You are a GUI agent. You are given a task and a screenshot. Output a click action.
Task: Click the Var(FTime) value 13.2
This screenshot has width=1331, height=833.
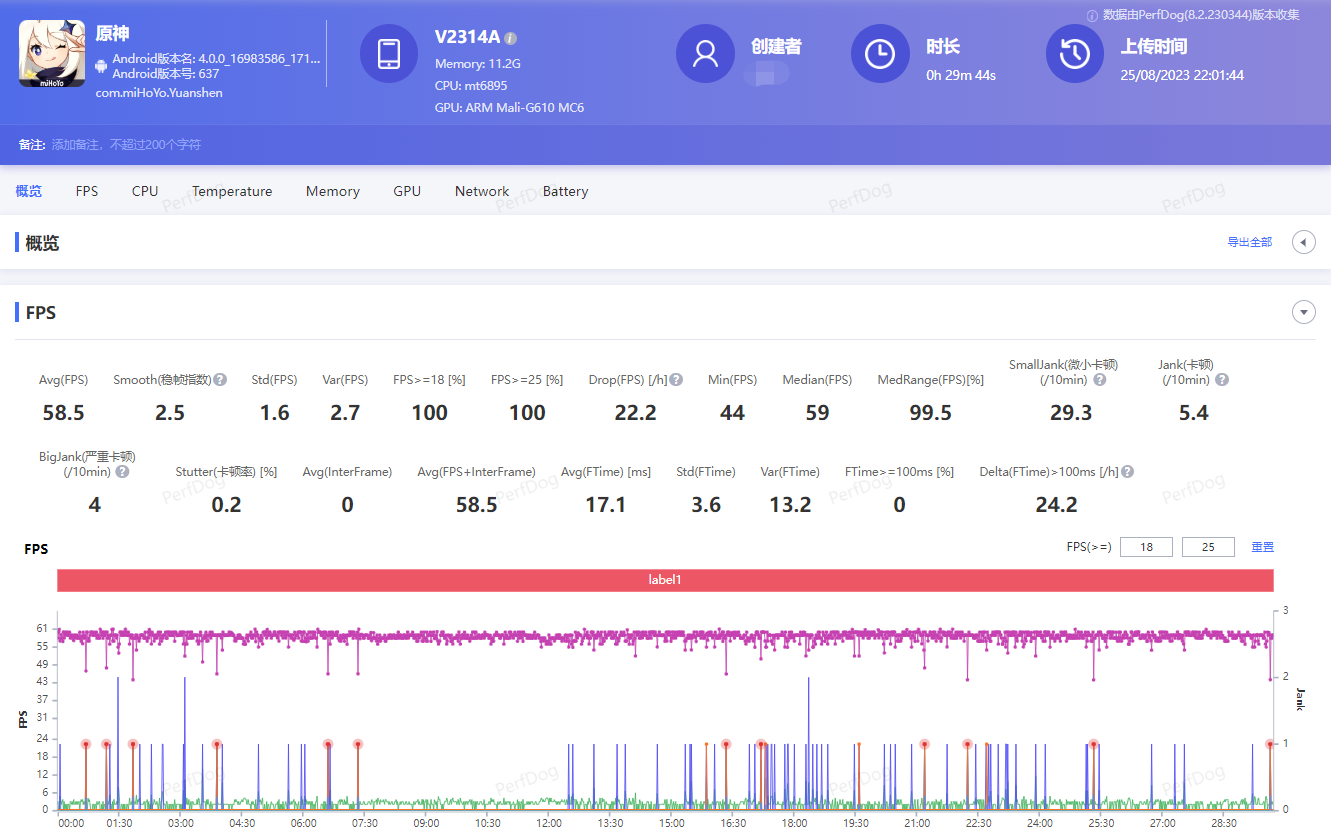[x=790, y=505]
